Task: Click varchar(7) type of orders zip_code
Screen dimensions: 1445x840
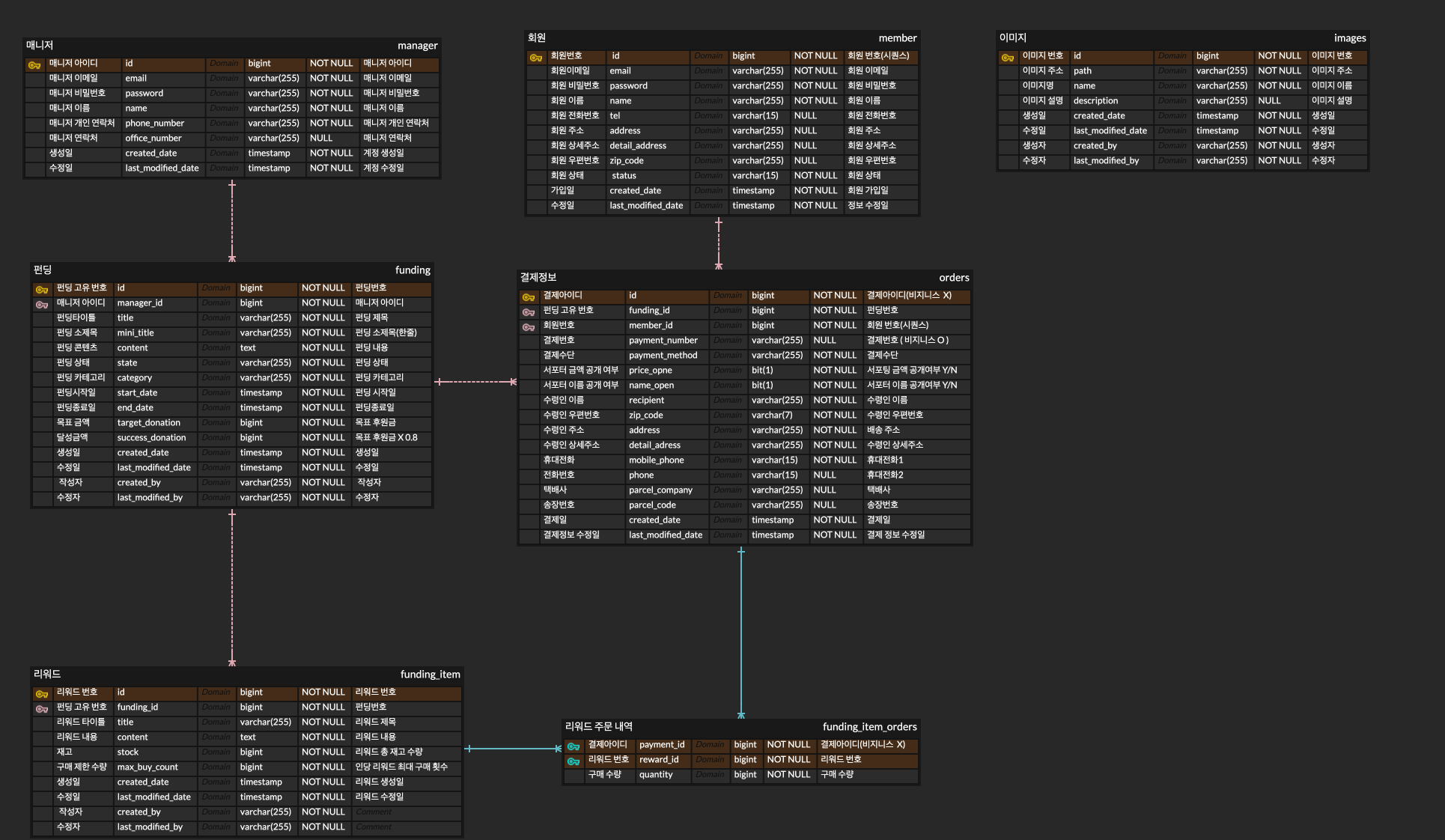Action: pyautogui.click(x=772, y=416)
